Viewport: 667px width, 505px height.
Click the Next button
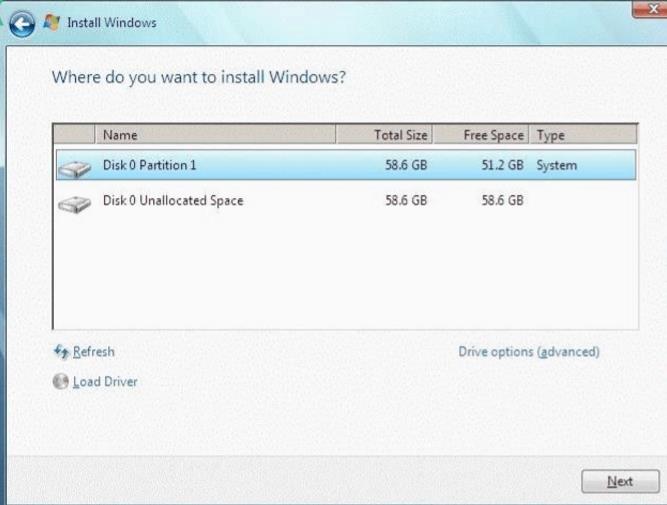click(620, 481)
